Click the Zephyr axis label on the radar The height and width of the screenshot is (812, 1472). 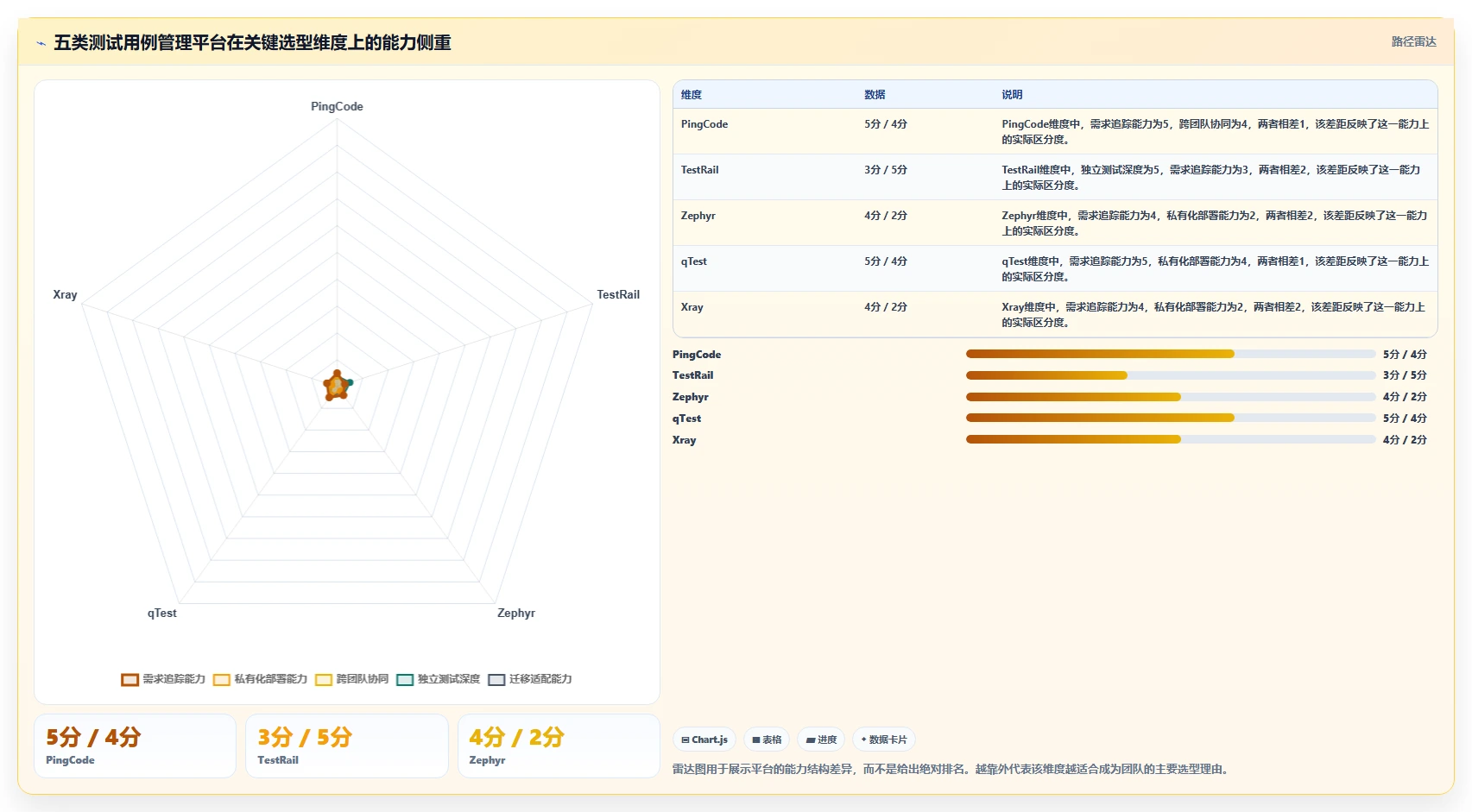[516, 613]
